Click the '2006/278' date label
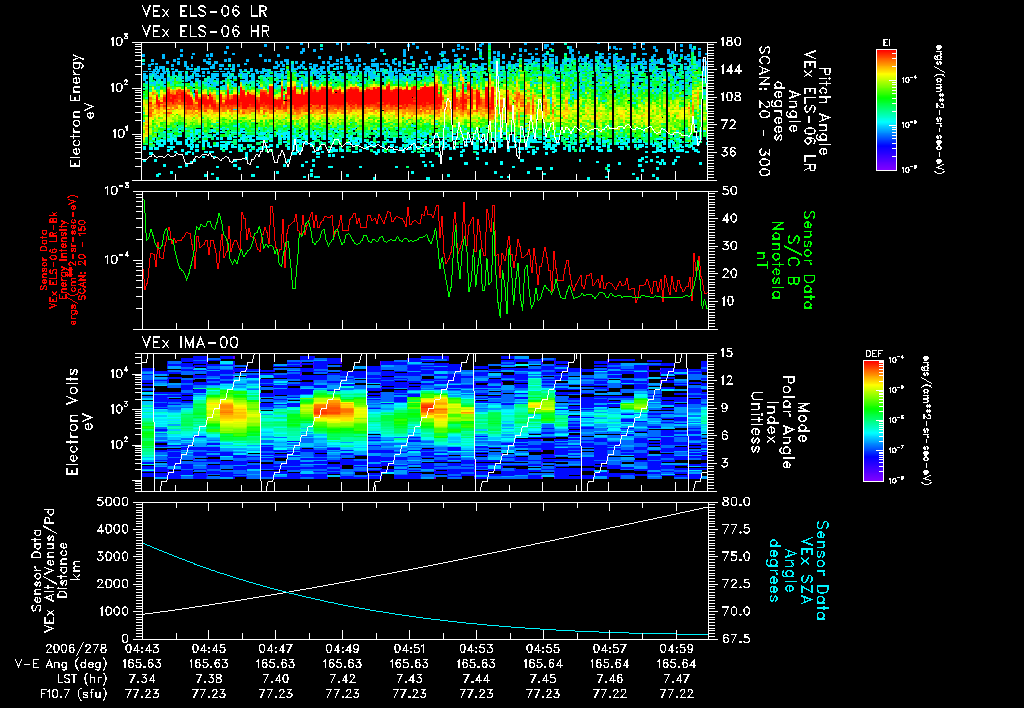Viewport: 1024px width, 708px height. coord(76,650)
